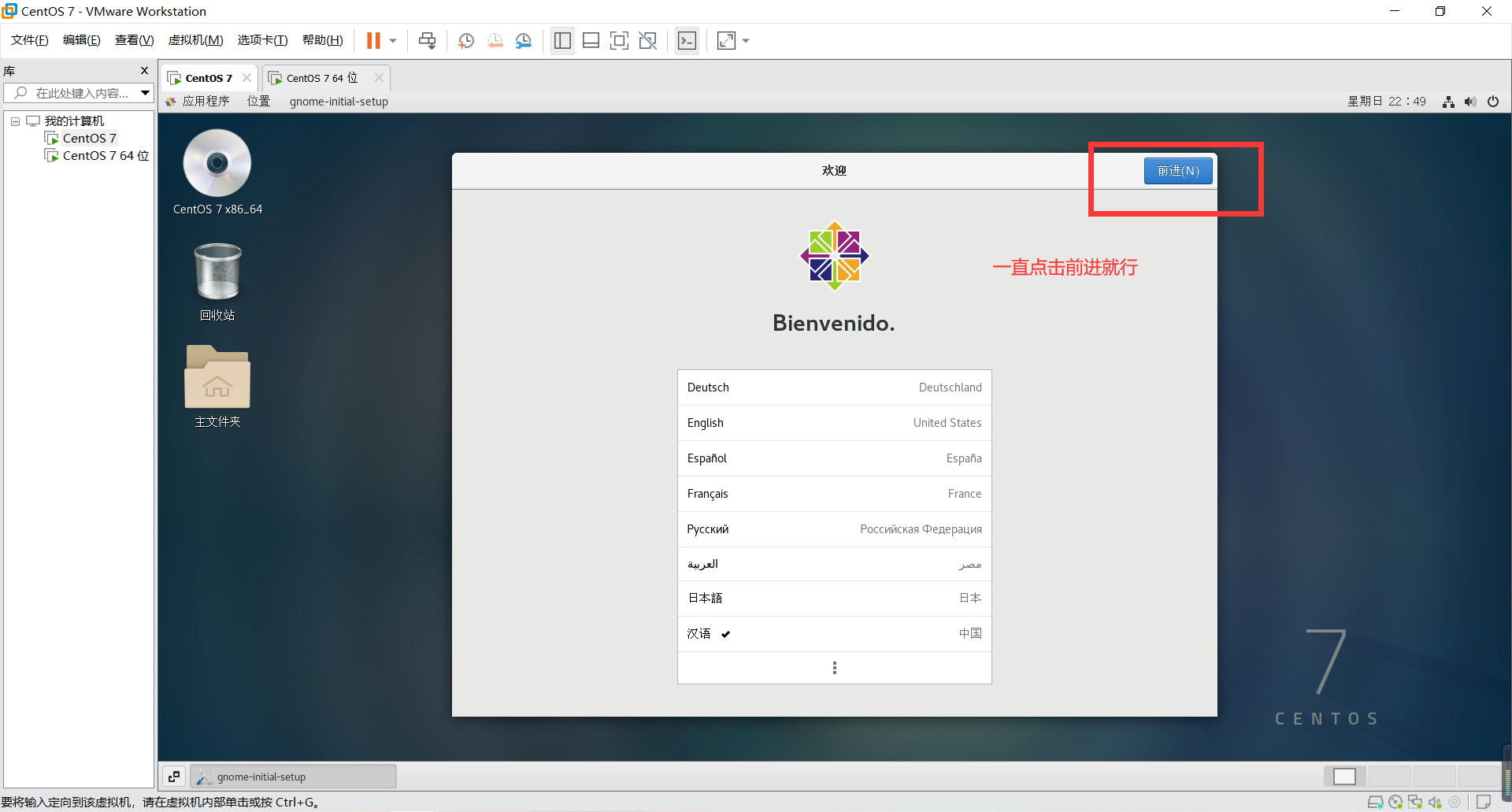Image resolution: width=1512 pixels, height=812 pixels.
Task: Select CentOS 7 64 位 in the library
Action: (x=98, y=156)
